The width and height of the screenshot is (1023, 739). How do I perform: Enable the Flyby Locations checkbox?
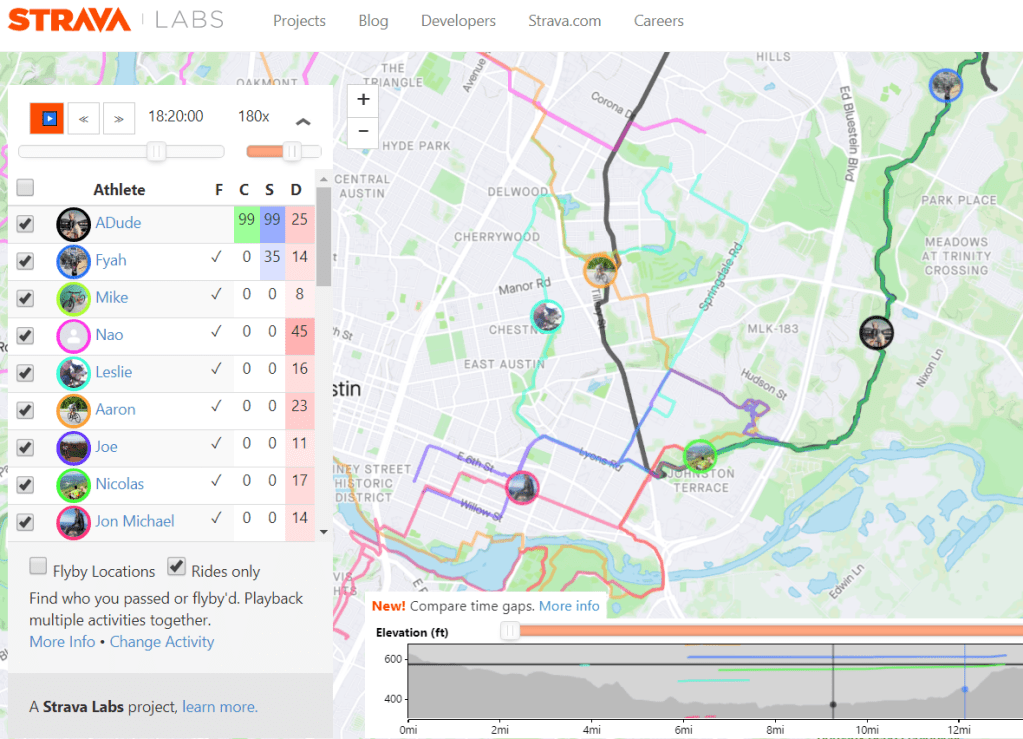pos(38,567)
